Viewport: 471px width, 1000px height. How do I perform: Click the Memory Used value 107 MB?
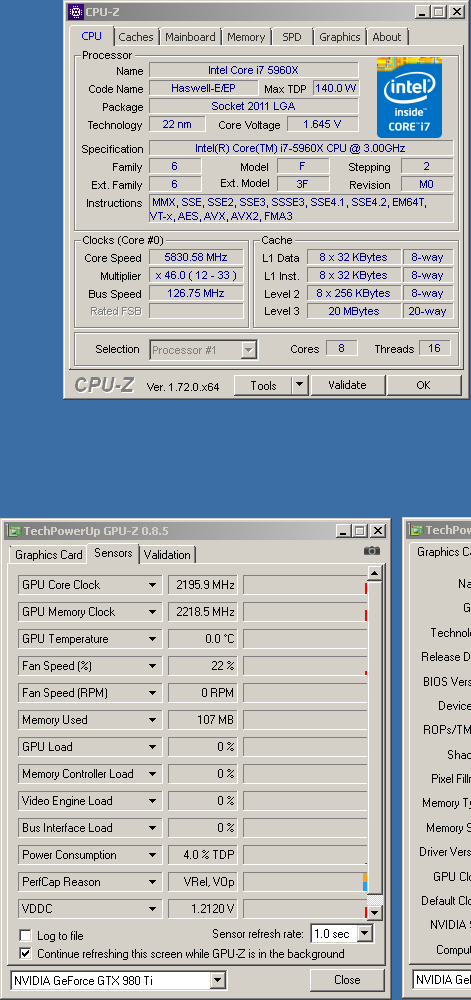[203, 719]
